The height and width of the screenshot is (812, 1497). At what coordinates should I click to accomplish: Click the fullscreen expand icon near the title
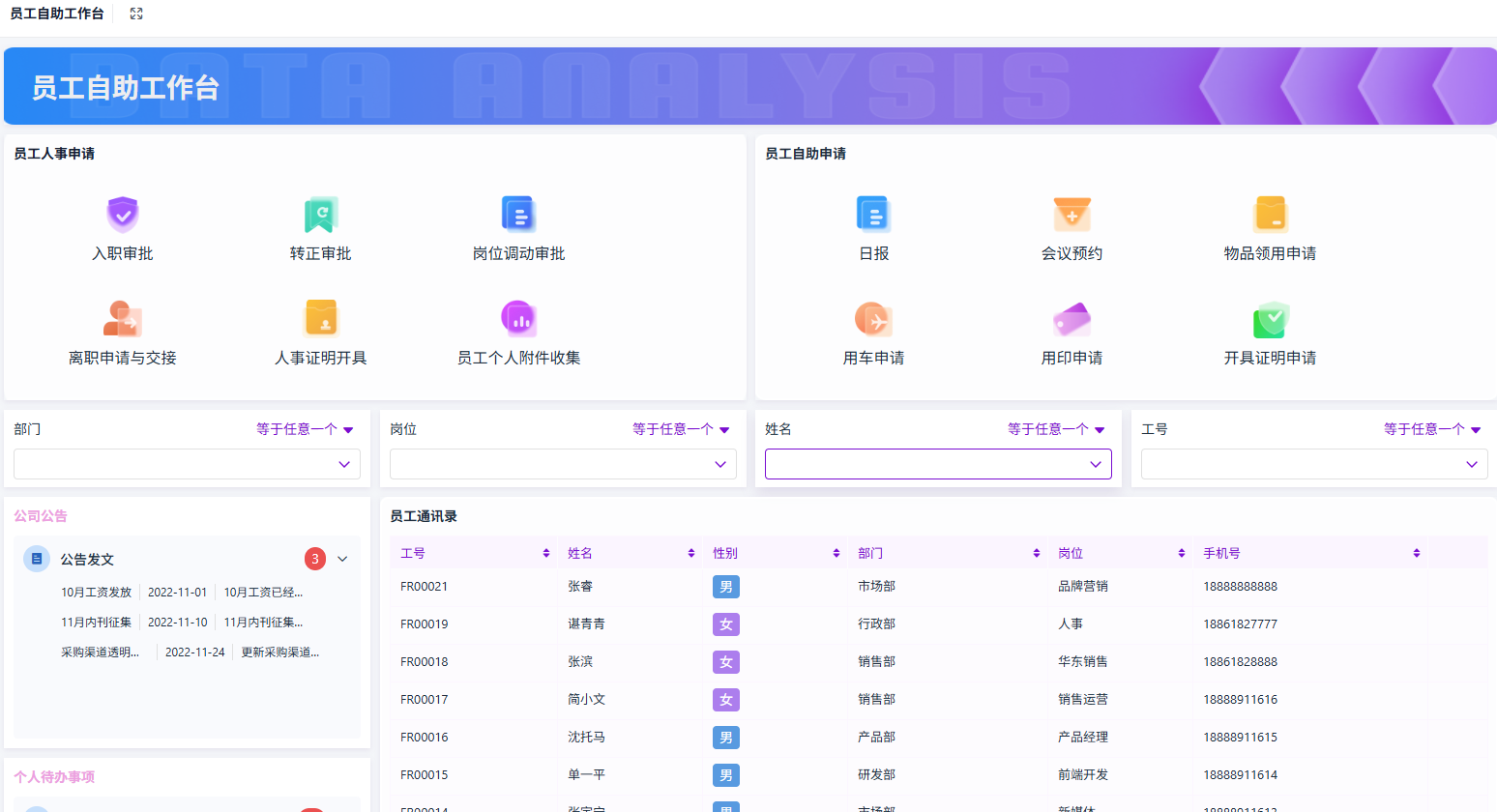(x=135, y=14)
